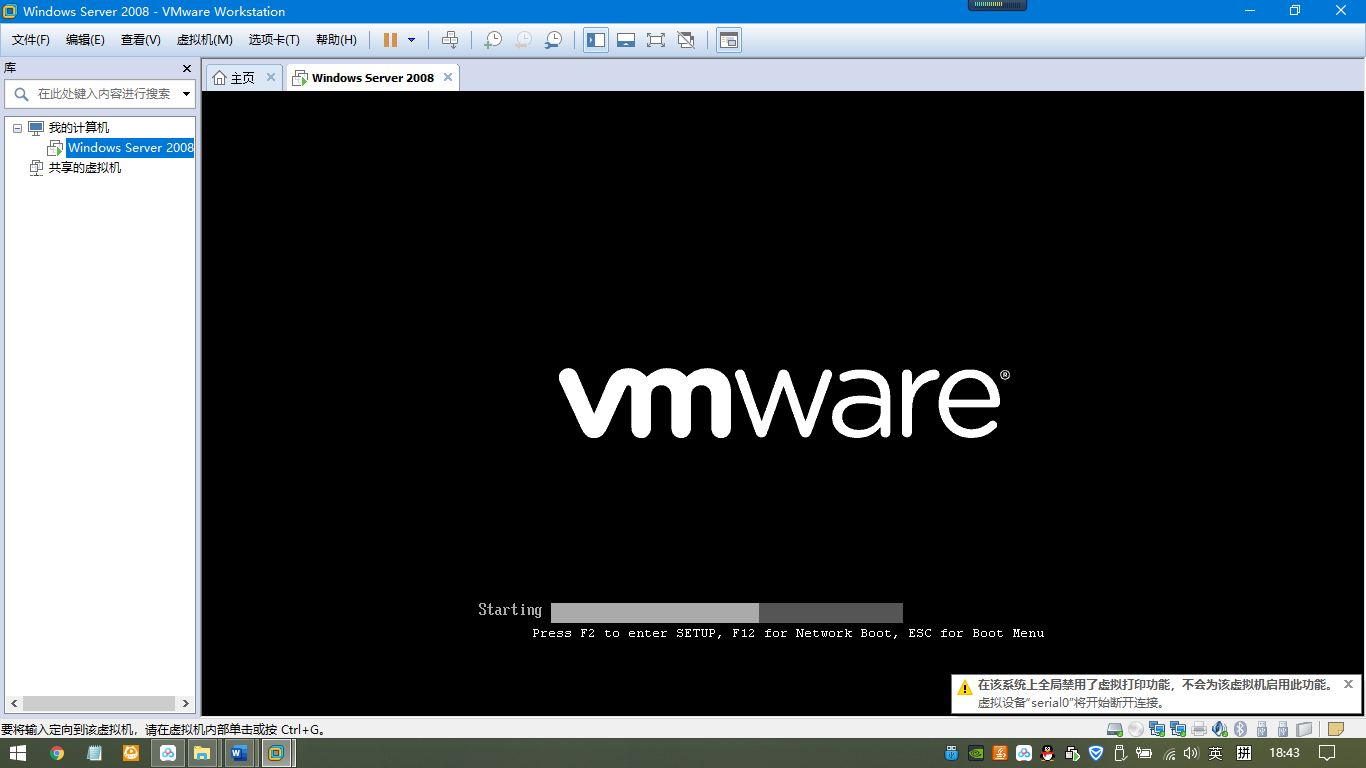This screenshot has height=768, width=1366.
Task: Open the Baidu Netdisk taskbar icon
Action: point(168,753)
